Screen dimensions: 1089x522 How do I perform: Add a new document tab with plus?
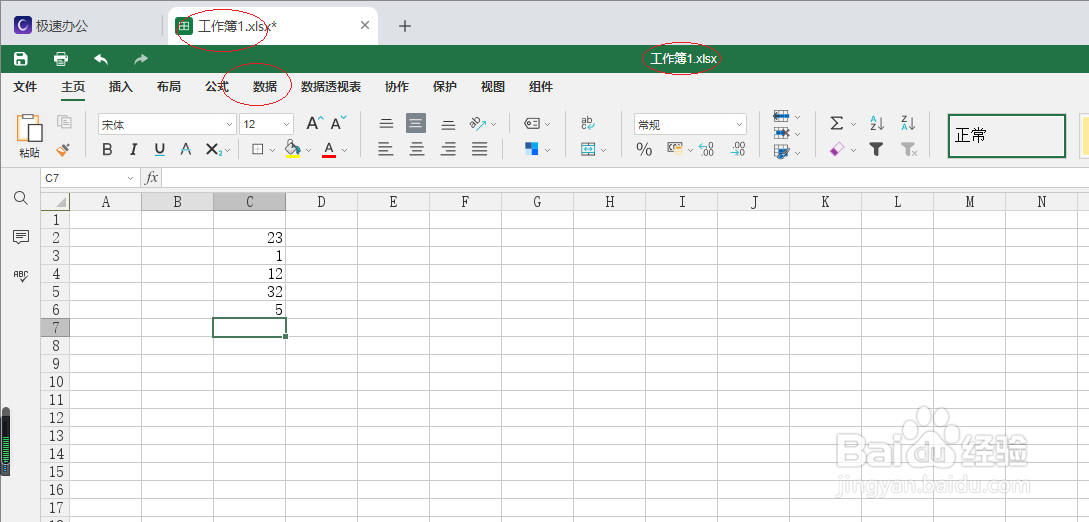(x=405, y=26)
